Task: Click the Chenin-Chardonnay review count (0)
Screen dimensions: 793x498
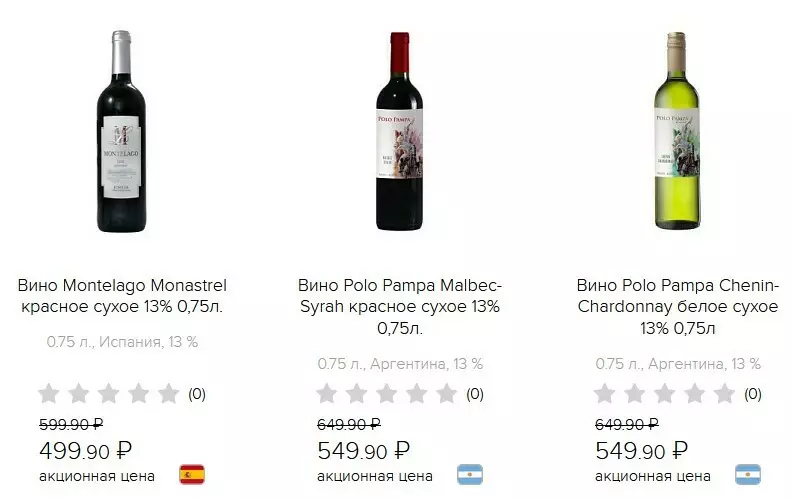Action: 753,394
